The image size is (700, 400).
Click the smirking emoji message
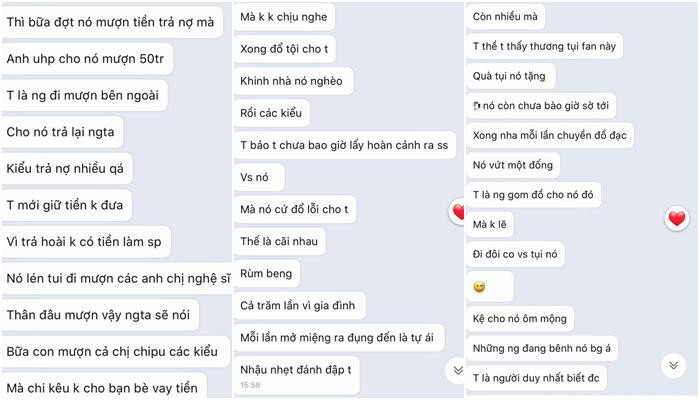(490, 287)
